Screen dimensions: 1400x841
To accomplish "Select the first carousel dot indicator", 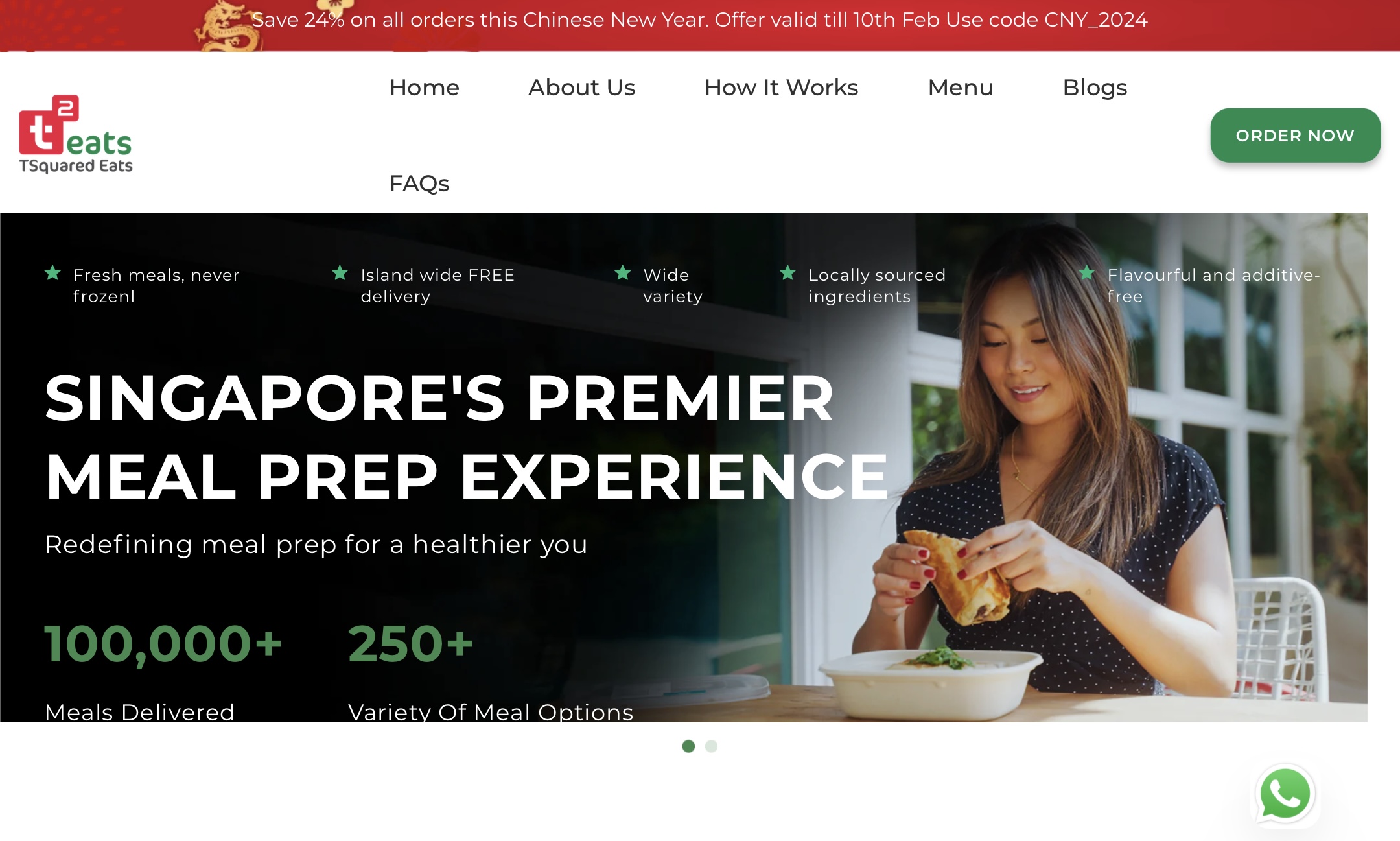I will pos(688,746).
